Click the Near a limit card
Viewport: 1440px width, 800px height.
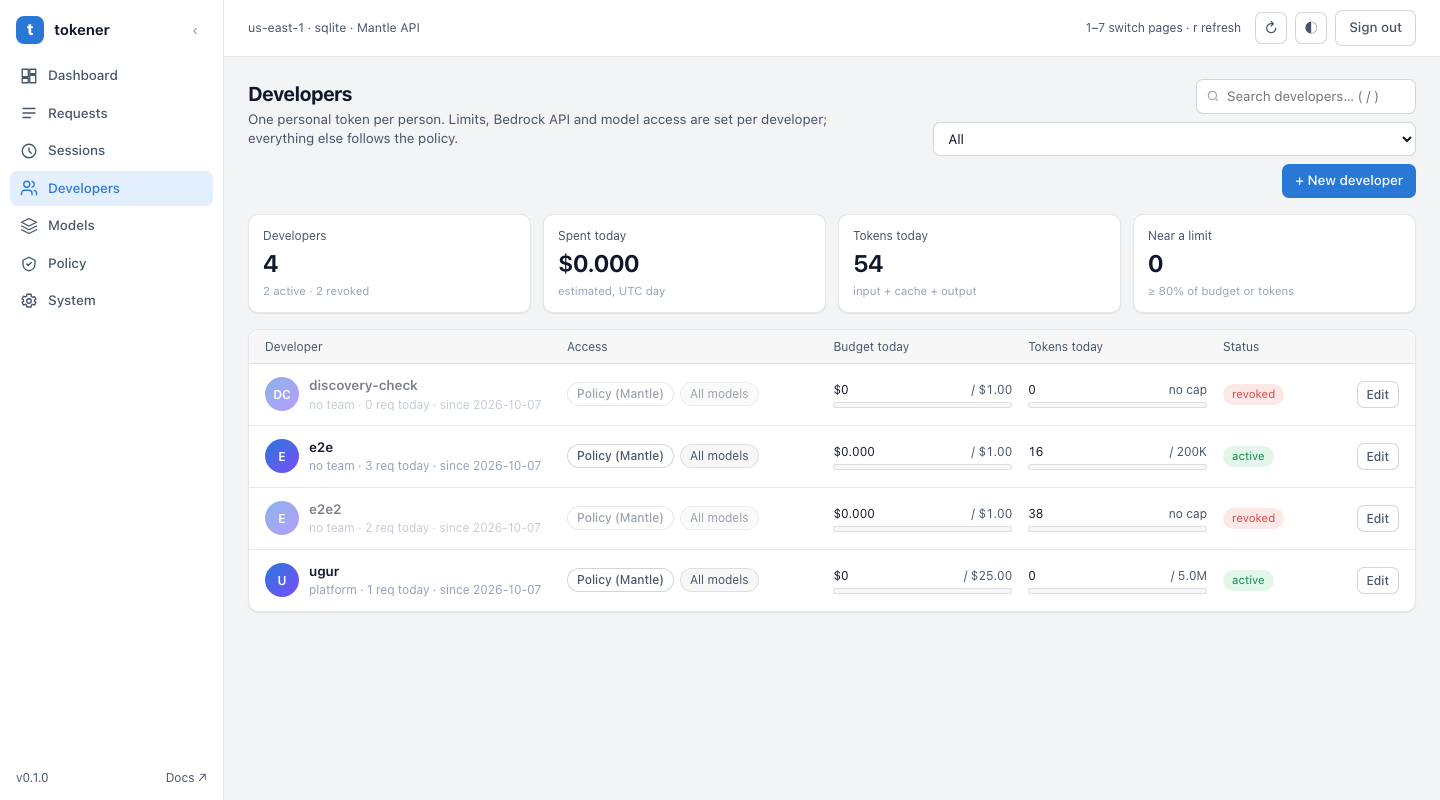tap(1274, 263)
